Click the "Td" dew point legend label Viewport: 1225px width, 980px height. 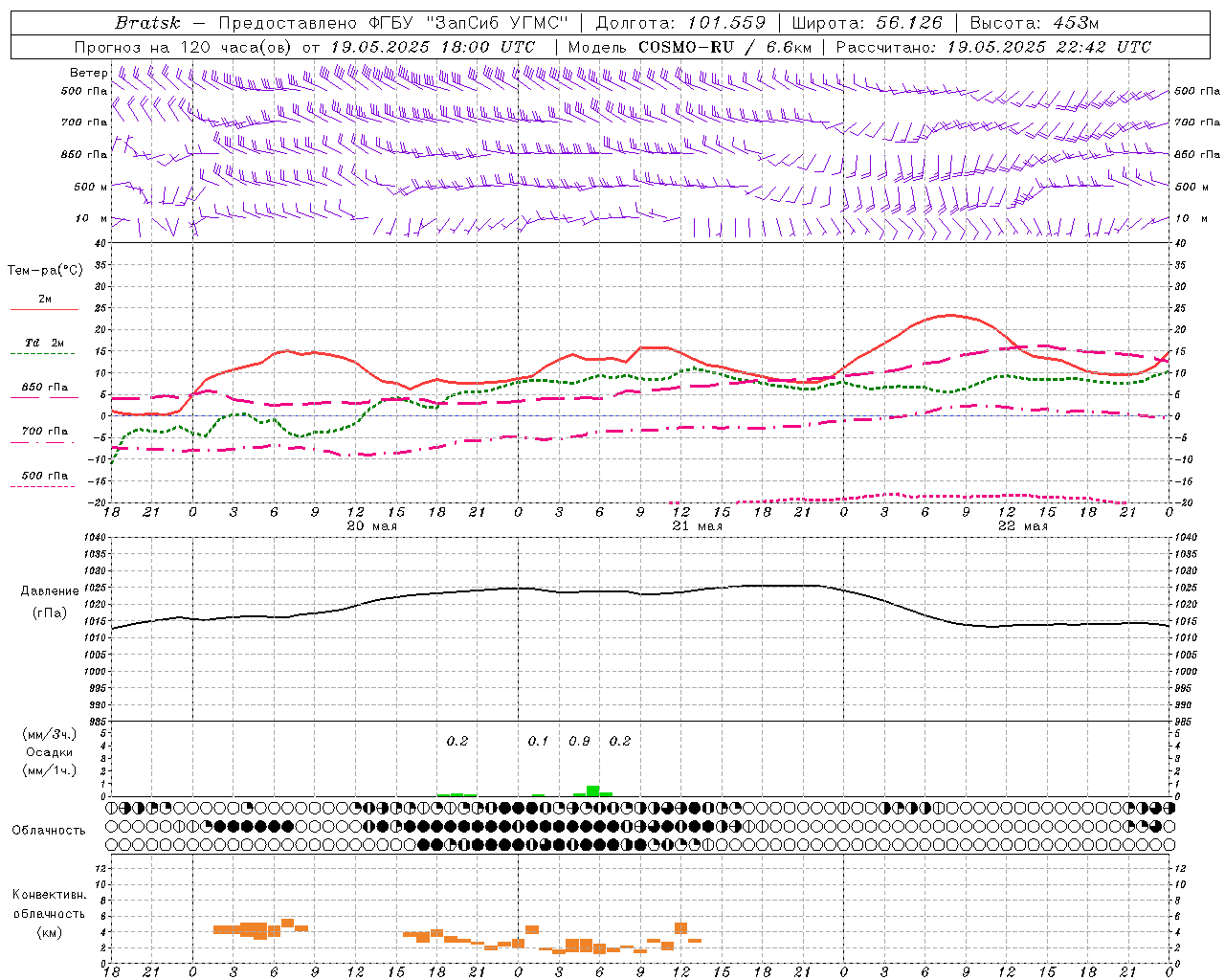33,343
